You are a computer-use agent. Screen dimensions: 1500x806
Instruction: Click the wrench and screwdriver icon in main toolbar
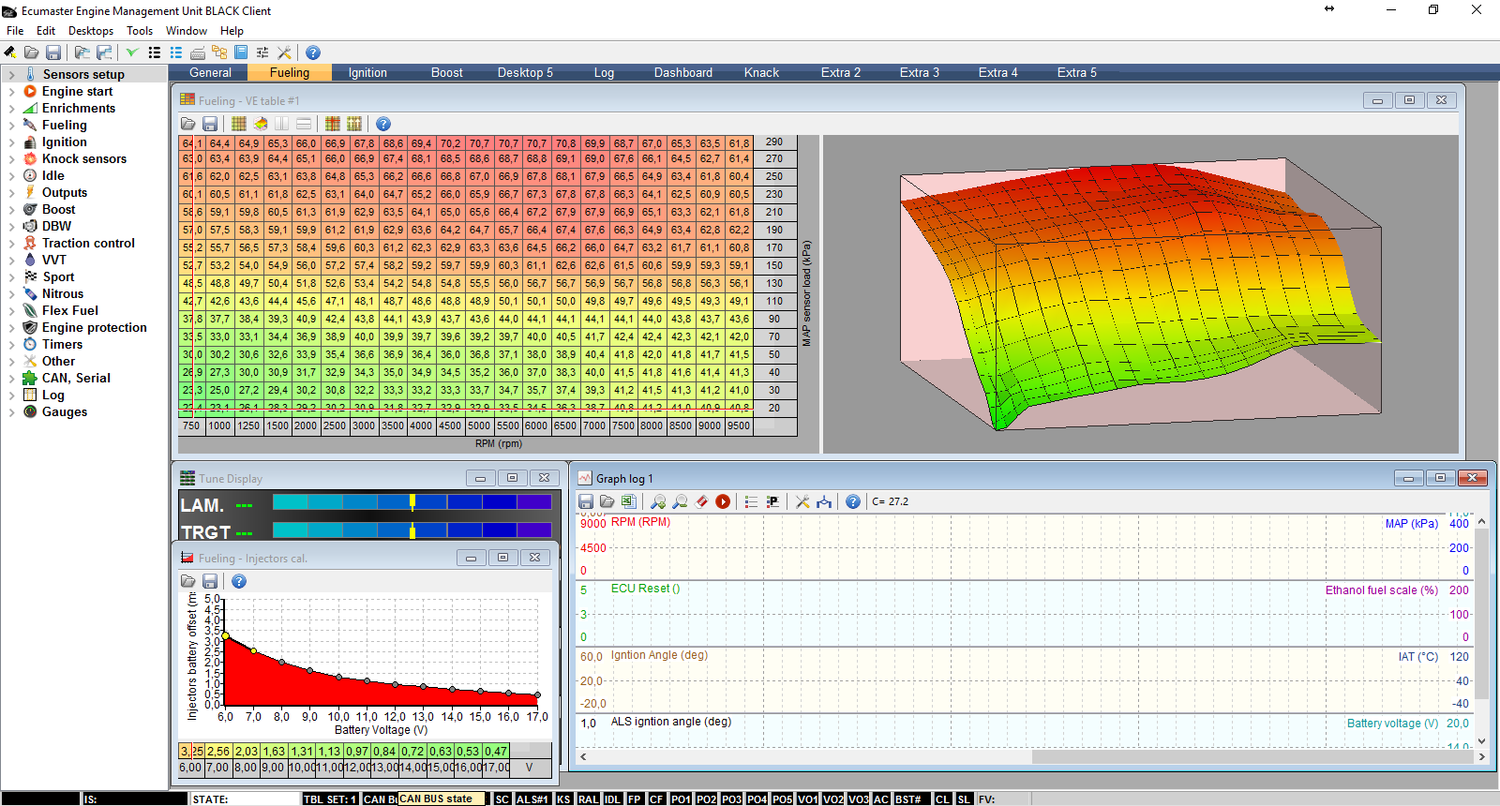(284, 52)
